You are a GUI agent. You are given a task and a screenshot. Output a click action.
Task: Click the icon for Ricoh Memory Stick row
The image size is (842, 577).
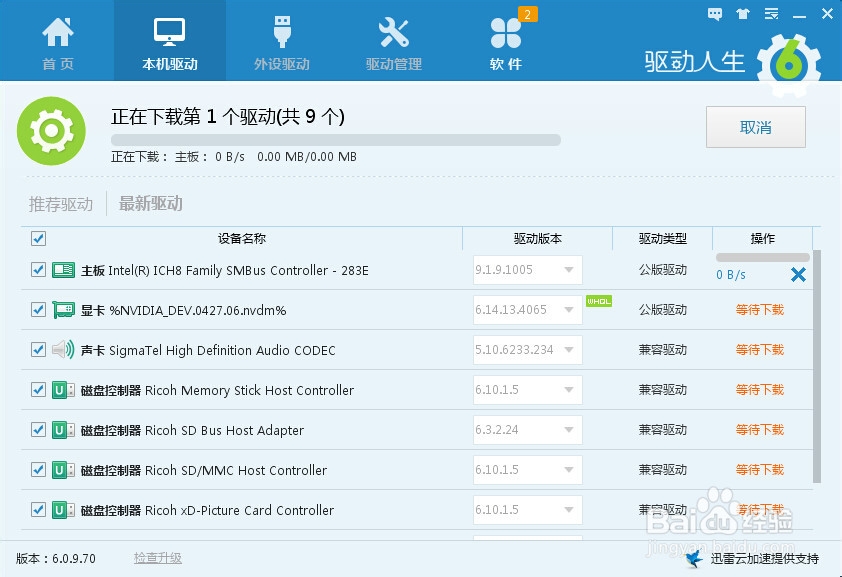[x=63, y=390]
